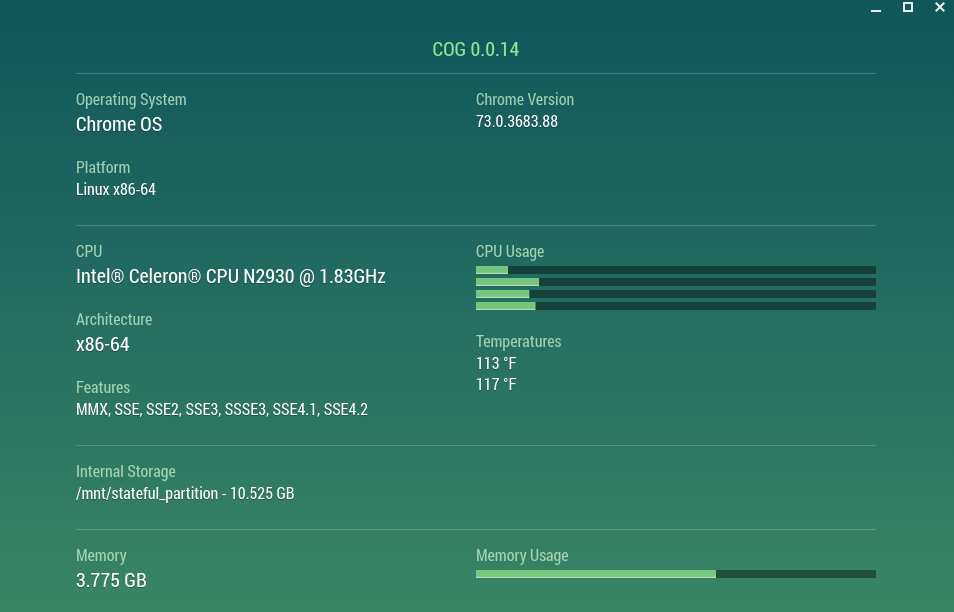
Task: Click the x86-64 architecture value
Action: (x=102, y=344)
